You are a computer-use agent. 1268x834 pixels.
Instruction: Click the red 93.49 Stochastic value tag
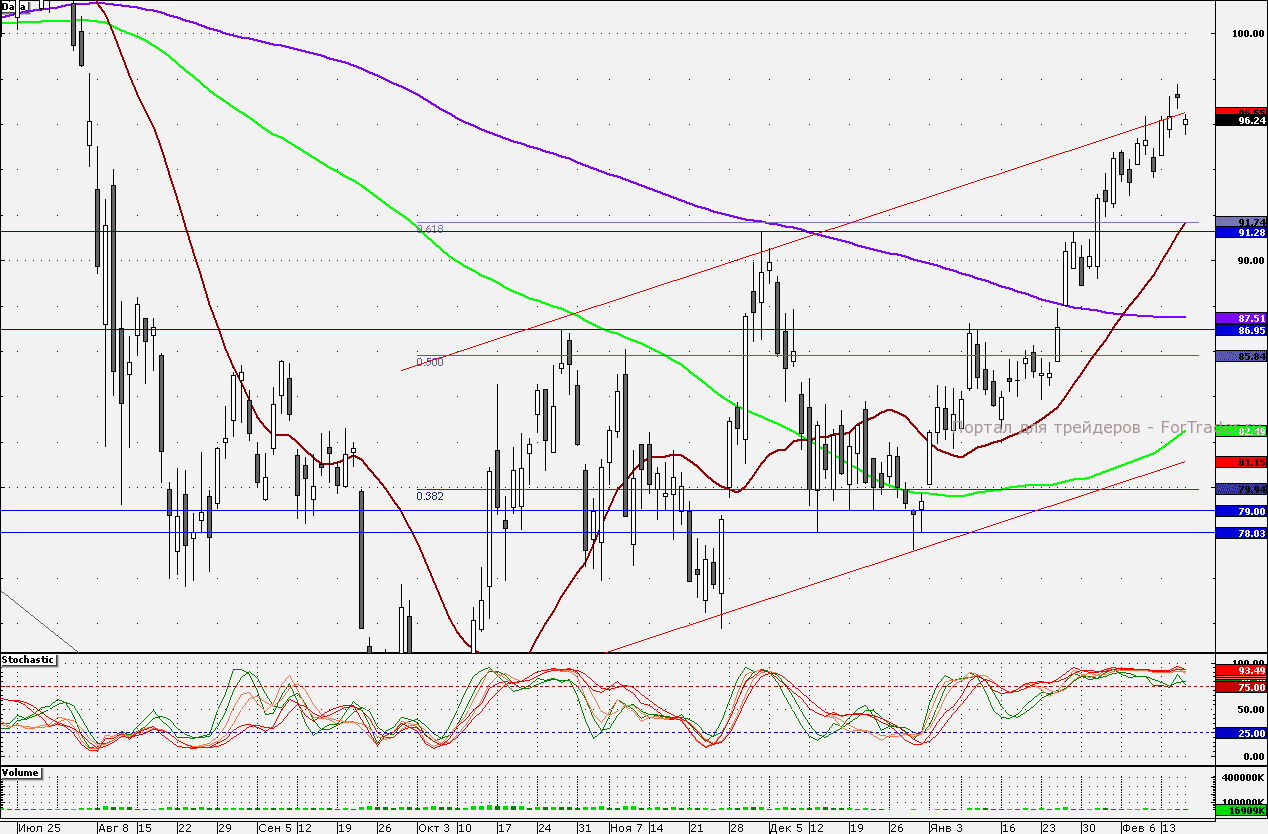[x=1240, y=670]
